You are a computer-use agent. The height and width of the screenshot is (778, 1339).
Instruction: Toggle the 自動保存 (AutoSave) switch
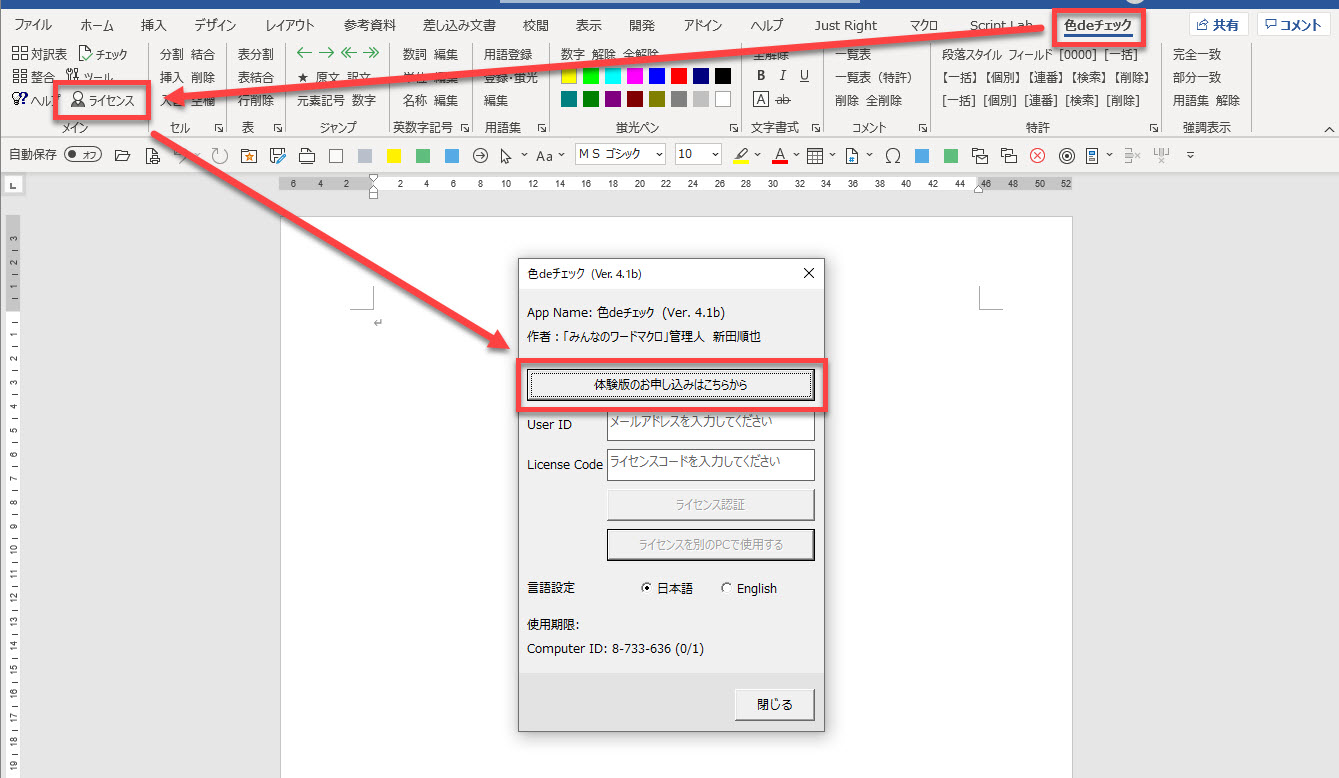pos(83,155)
